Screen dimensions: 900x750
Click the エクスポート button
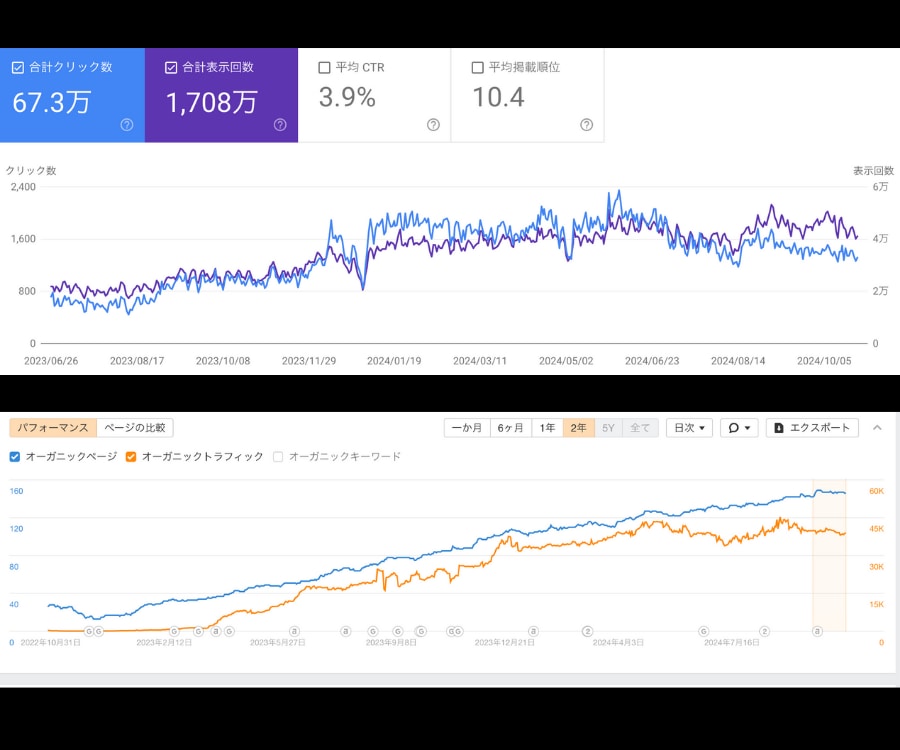pos(812,428)
